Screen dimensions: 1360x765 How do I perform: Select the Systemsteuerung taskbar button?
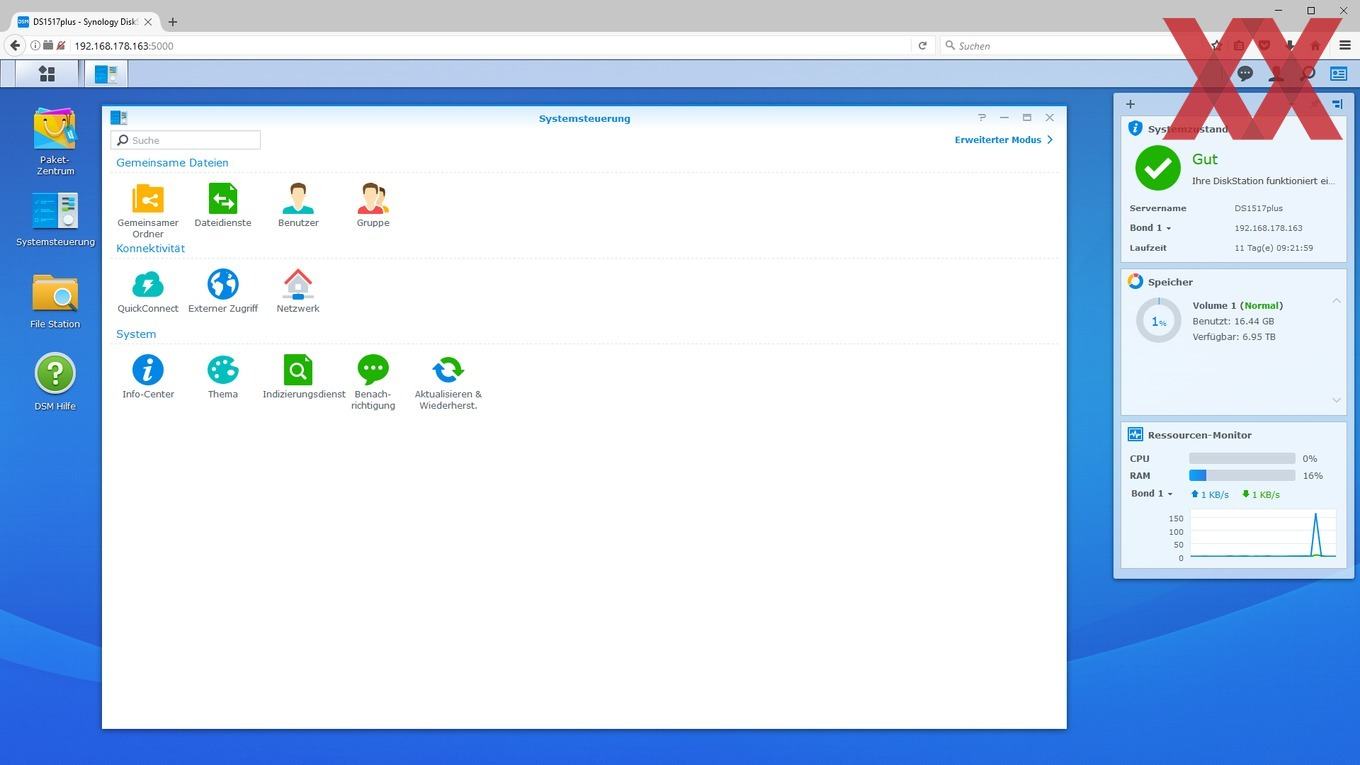click(106, 73)
